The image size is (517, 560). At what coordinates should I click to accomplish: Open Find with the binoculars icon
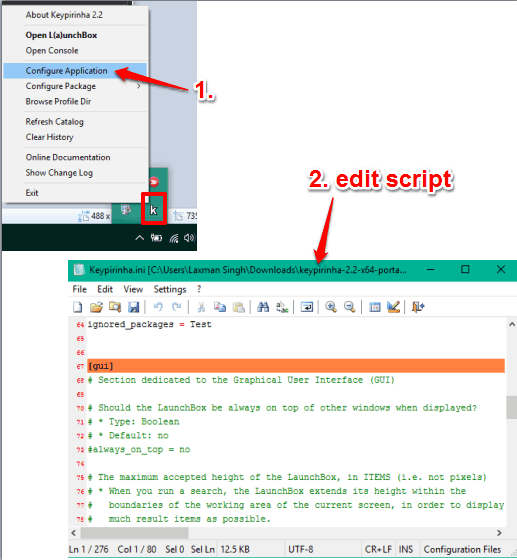tap(263, 307)
